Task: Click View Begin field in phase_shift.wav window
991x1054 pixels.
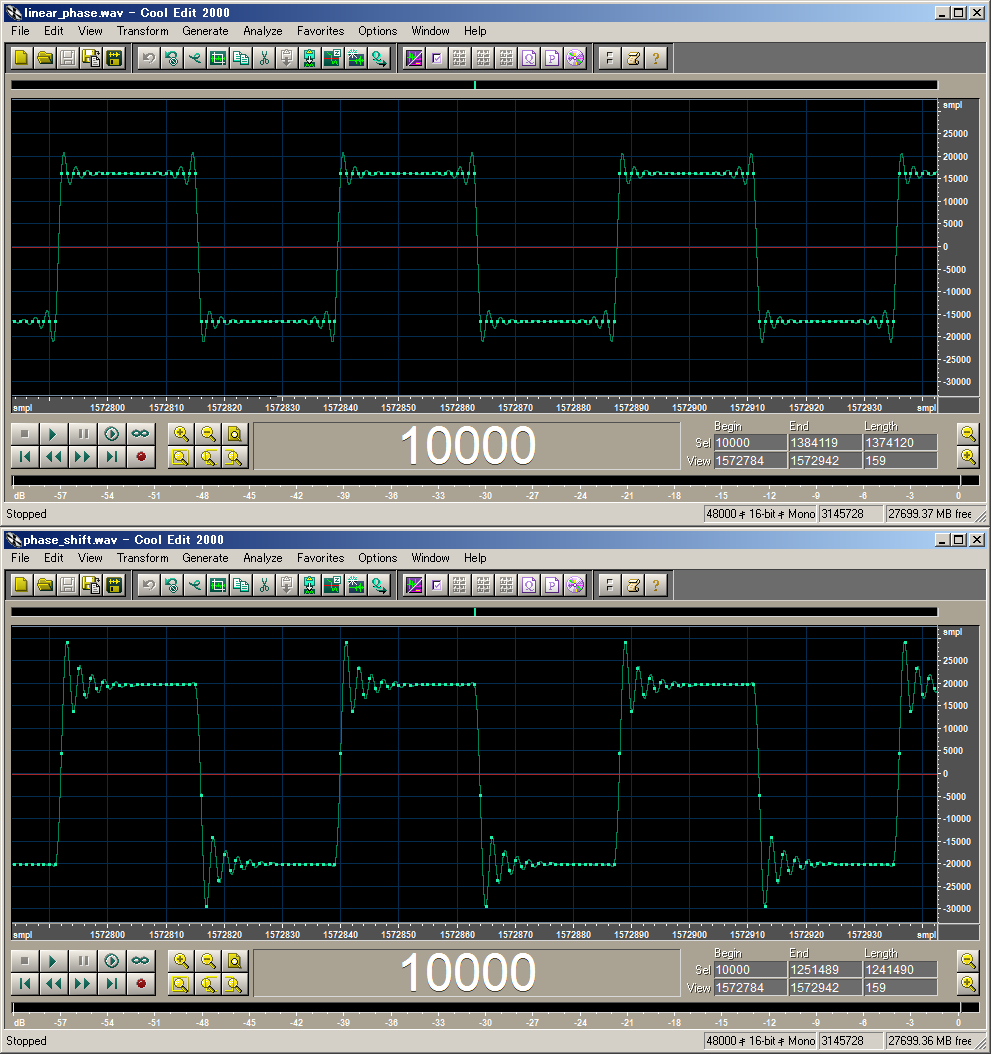Action: point(750,988)
